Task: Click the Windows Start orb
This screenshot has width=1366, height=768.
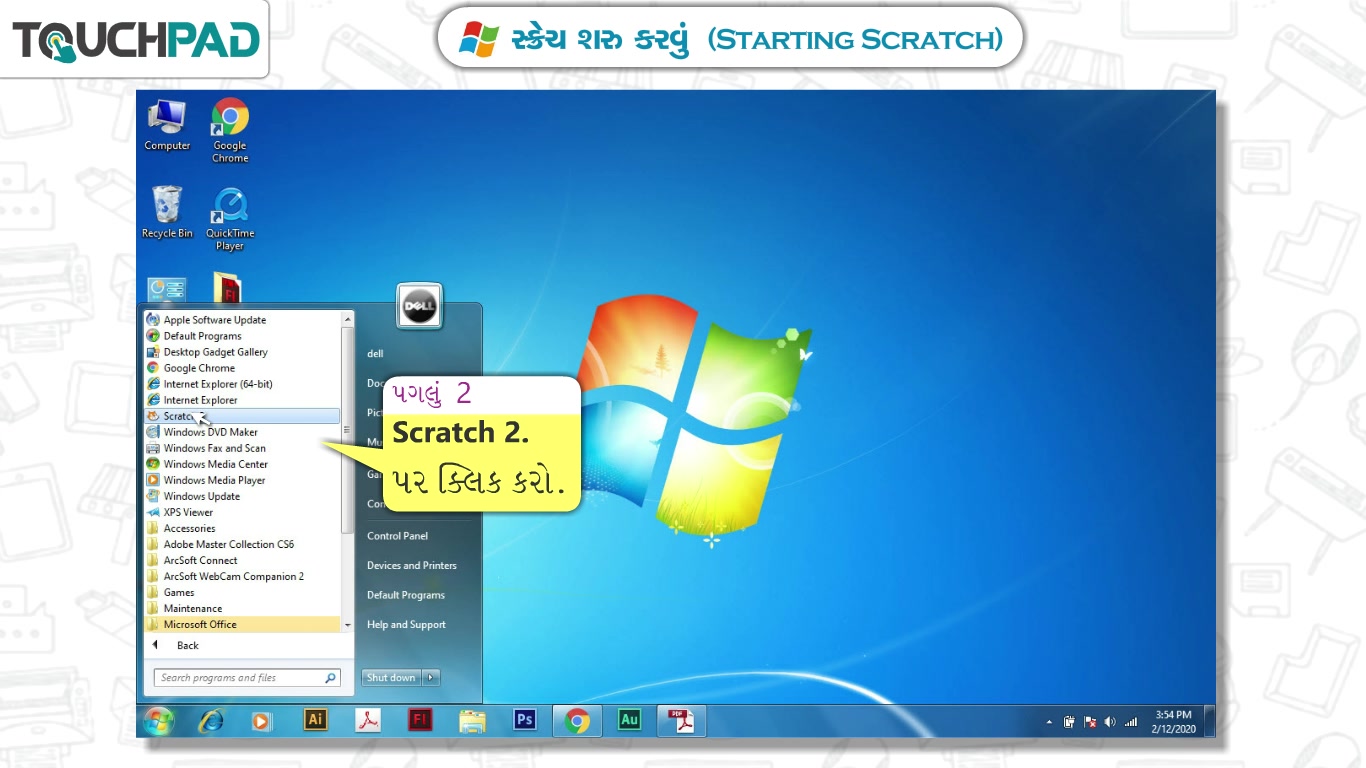Action: coord(159,720)
